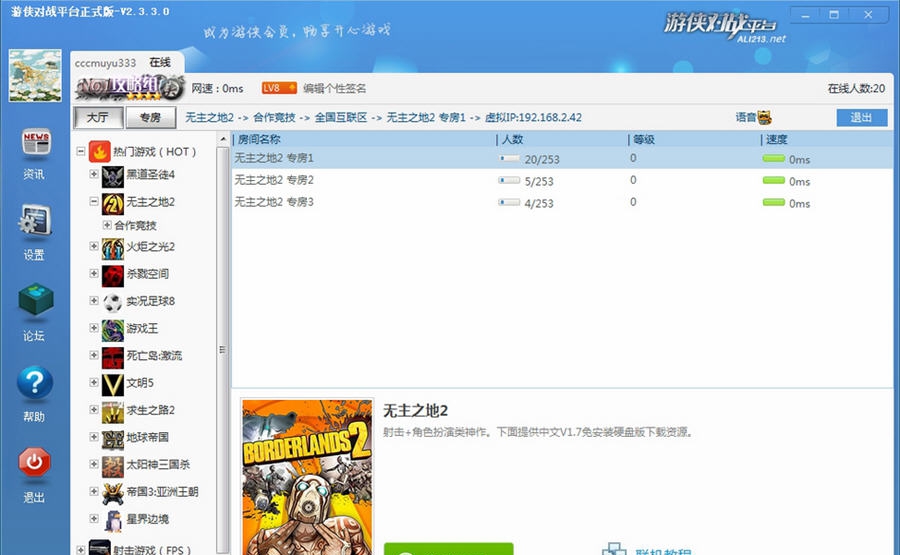Image resolution: width=900 pixels, height=555 pixels.
Task: Switch to the 大厅 lobby tab
Action: (98, 118)
